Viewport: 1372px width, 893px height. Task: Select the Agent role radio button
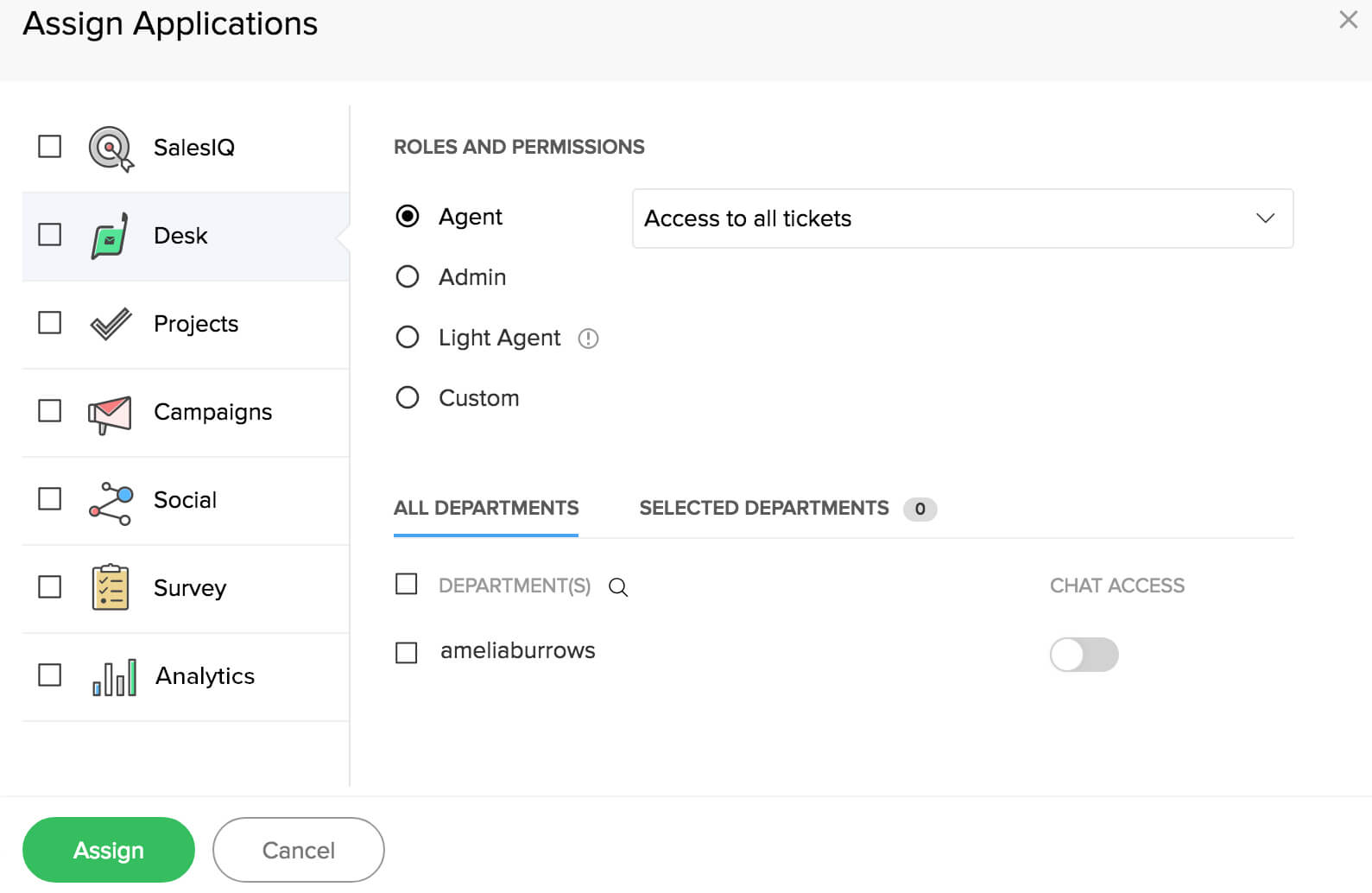click(408, 216)
